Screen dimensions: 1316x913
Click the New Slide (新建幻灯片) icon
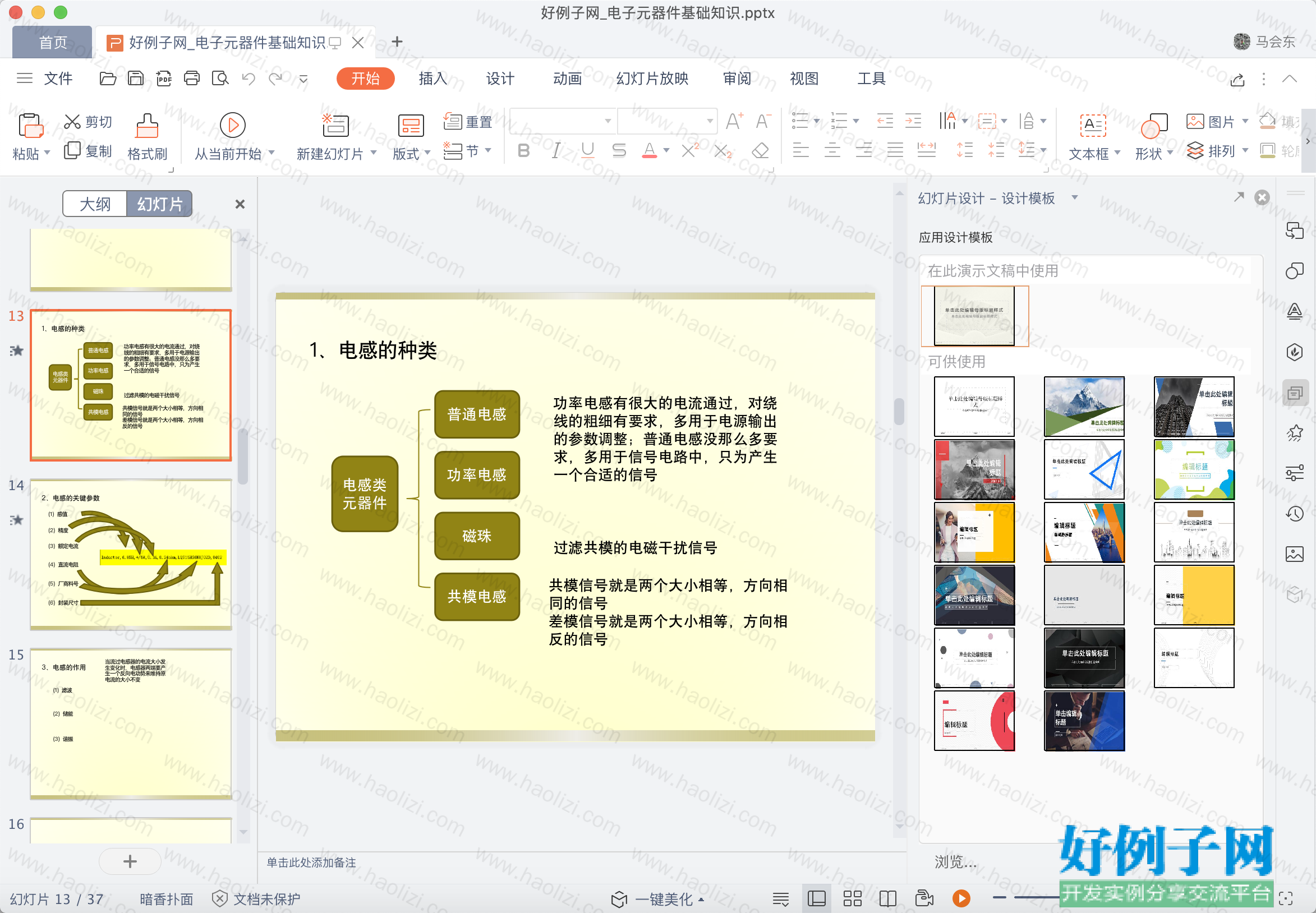[335, 125]
